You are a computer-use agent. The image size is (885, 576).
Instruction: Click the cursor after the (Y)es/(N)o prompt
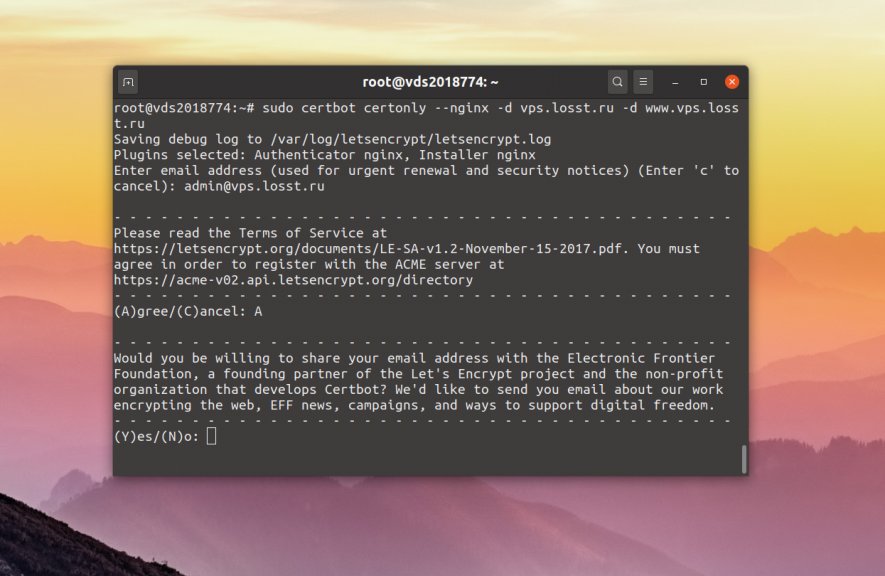coord(211,436)
